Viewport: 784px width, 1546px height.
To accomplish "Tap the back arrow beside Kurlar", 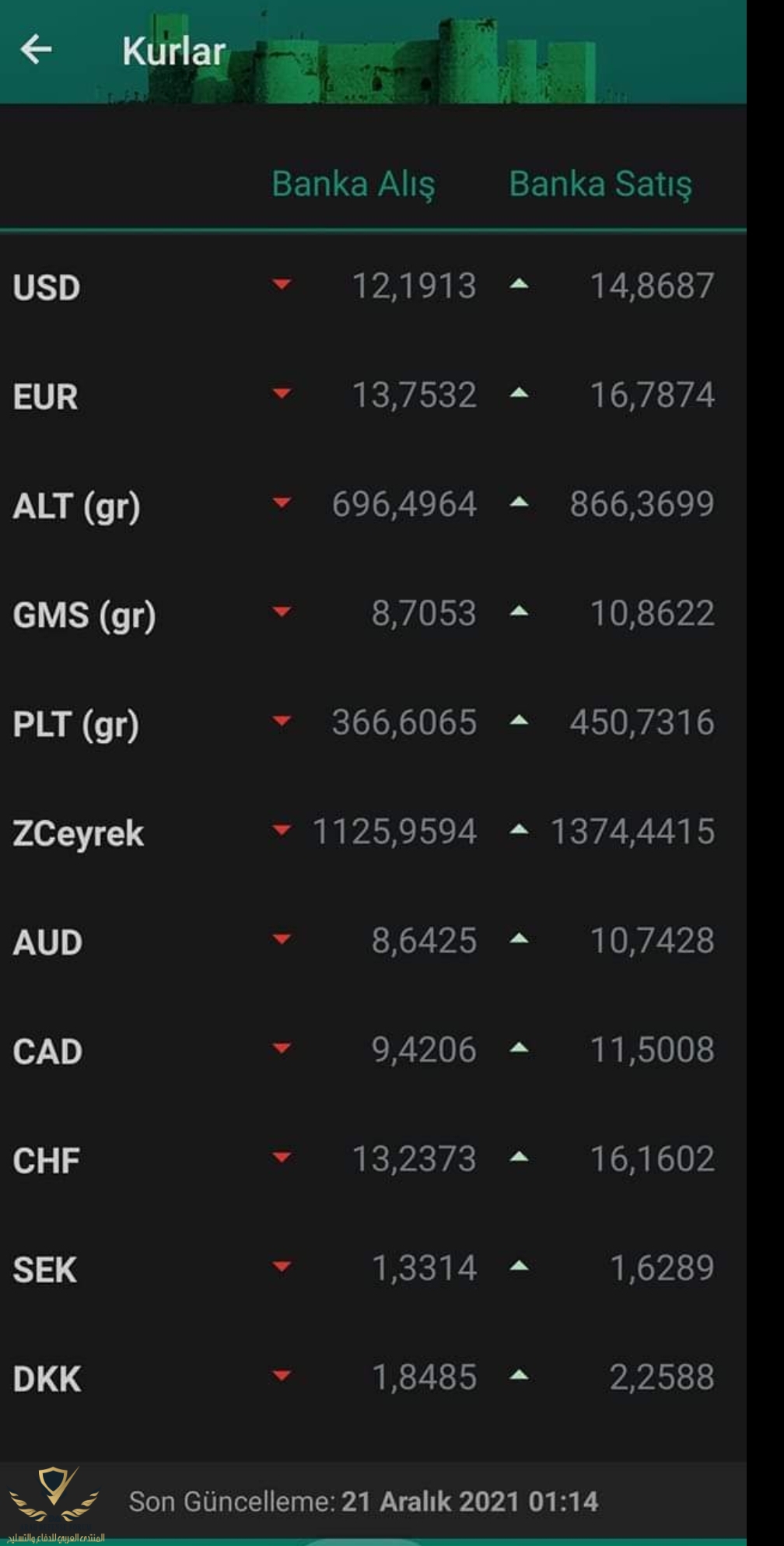I will pos(36,50).
